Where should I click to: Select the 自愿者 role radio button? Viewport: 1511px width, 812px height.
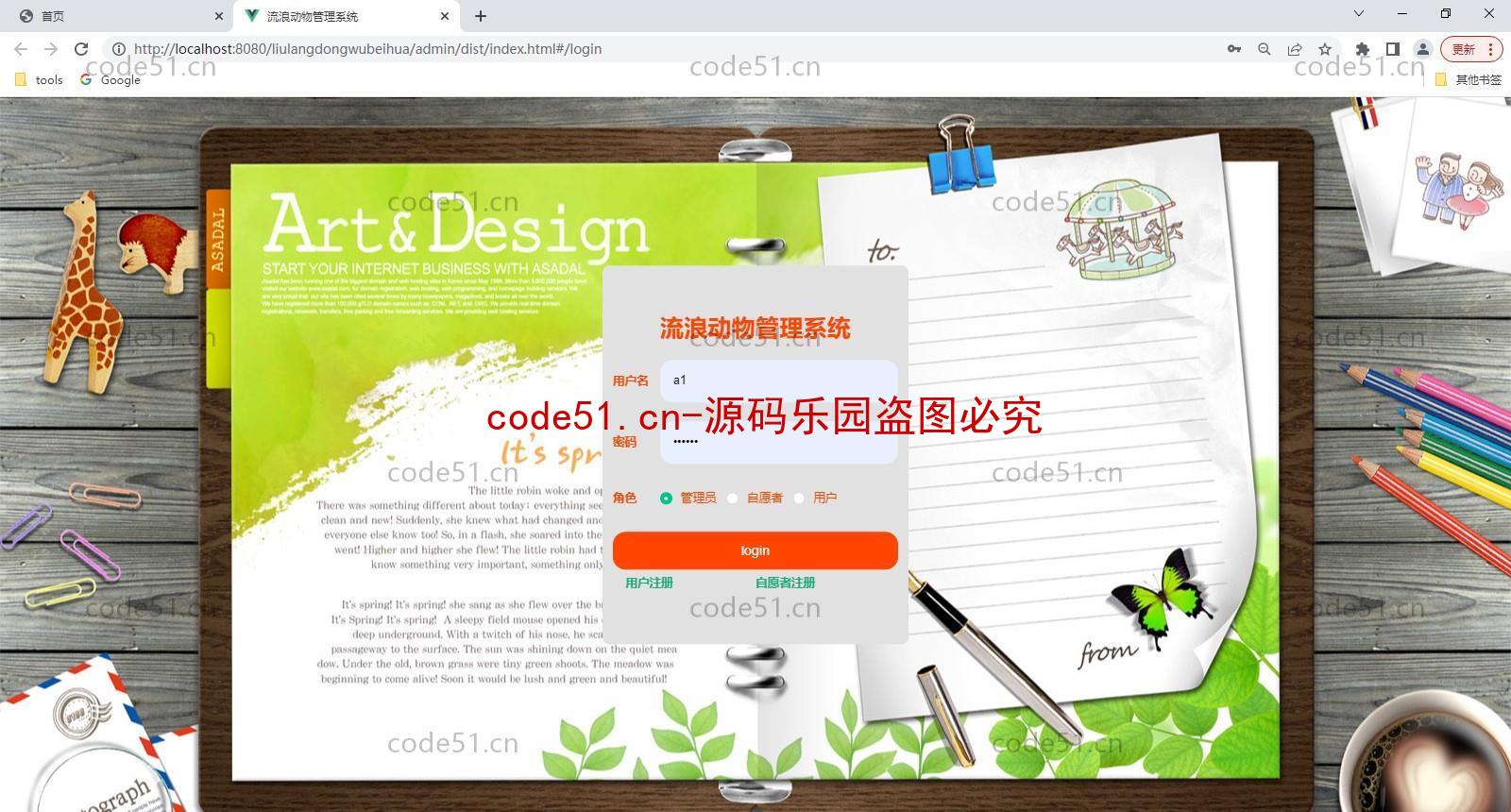click(732, 498)
